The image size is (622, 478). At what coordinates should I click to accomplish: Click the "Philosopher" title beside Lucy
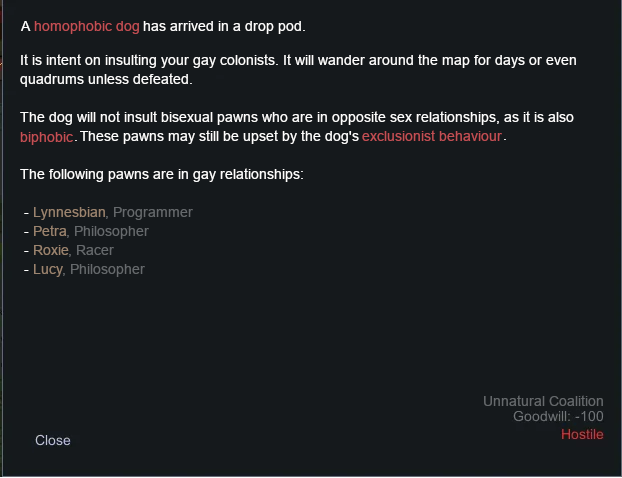[107, 269]
